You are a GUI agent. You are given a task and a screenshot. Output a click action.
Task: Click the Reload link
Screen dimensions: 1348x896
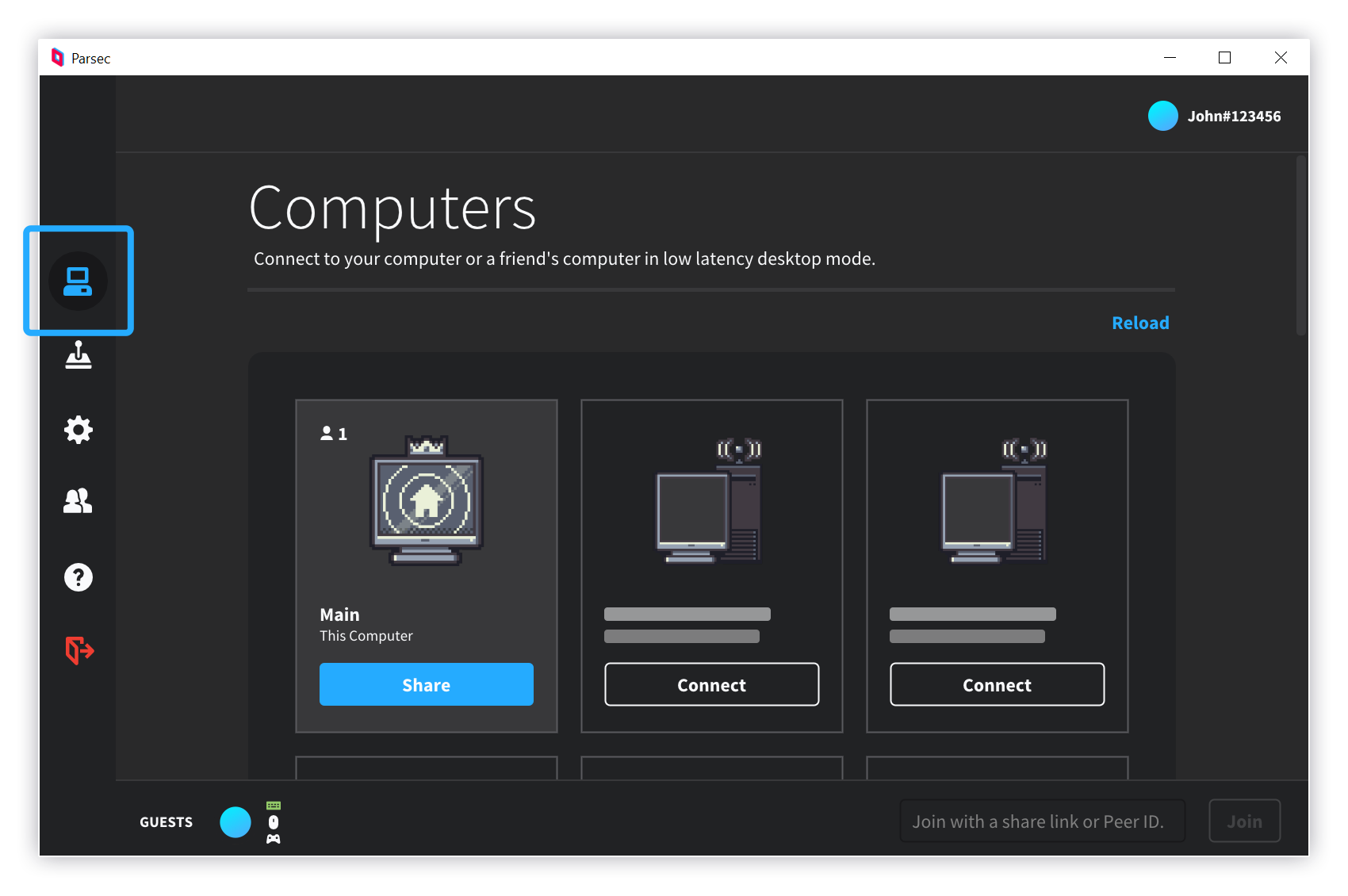(x=1140, y=323)
